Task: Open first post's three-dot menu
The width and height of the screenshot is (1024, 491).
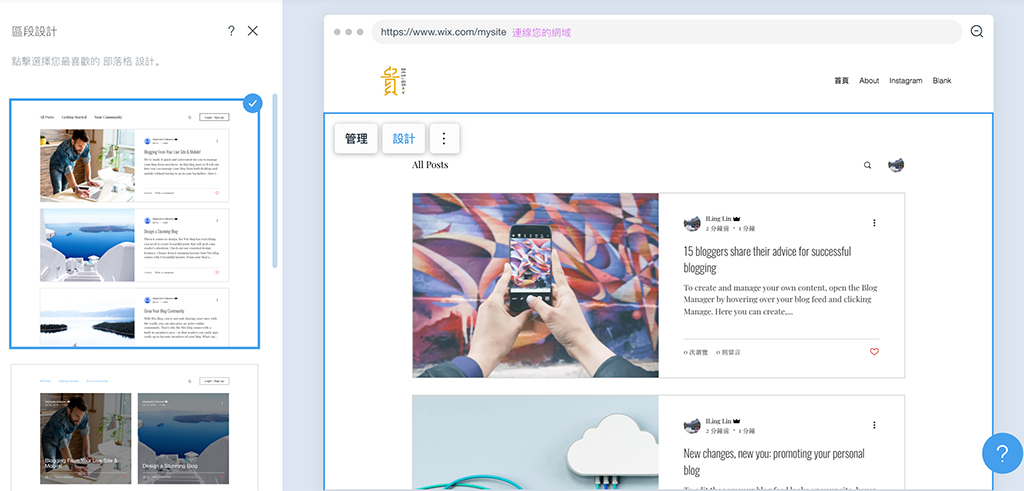Action: pos(874,223)
